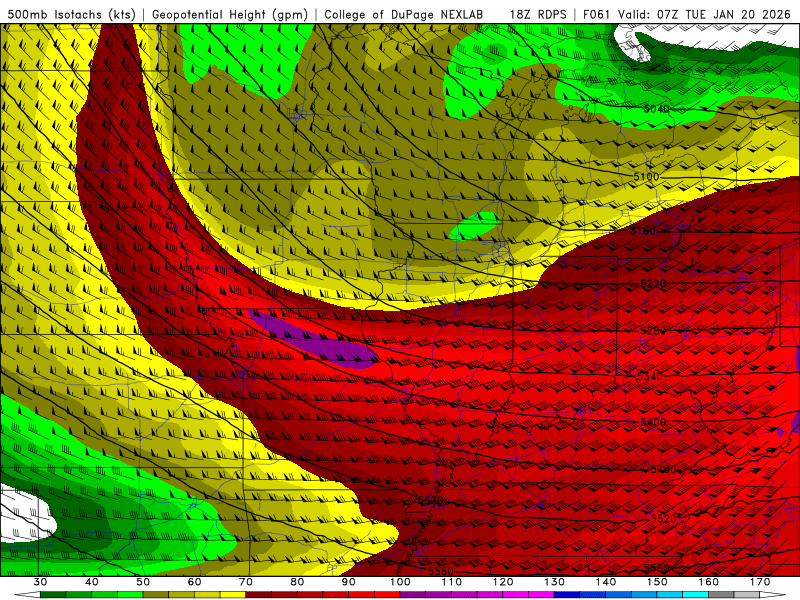Click the "College of DuPage NEXLAB" credit text
The width and height of the screenshot is (800, 600).
(404, 14)
